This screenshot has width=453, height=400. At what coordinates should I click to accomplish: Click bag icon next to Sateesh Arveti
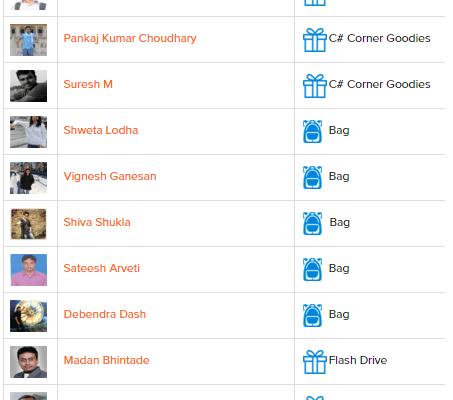tap(312, 270)
